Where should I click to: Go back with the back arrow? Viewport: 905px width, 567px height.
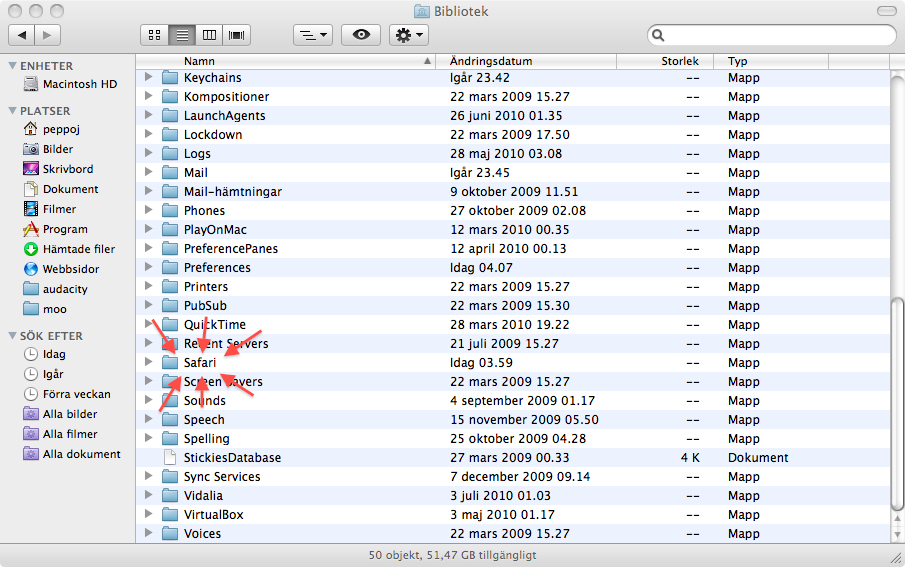coord(22,35)
